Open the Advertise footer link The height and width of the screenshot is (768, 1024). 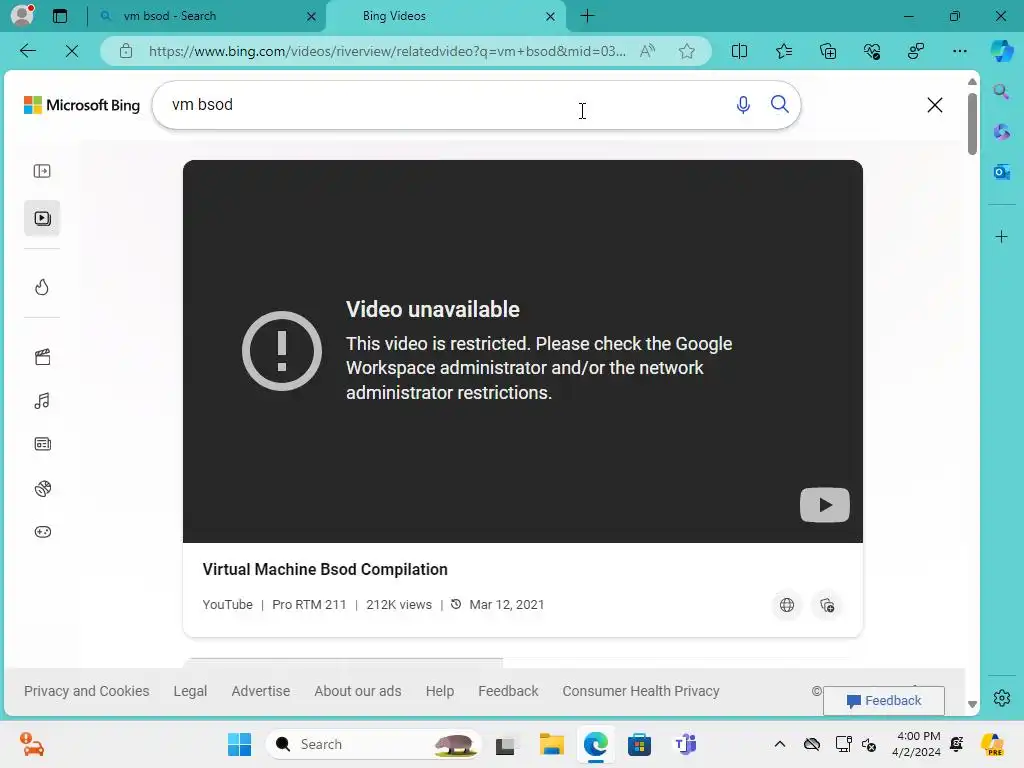coord(261,691)
